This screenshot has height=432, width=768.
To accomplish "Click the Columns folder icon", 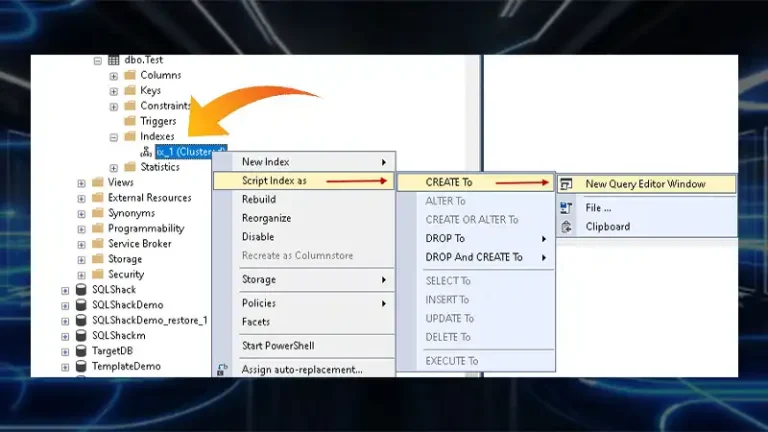I will (x=130, y=75).
